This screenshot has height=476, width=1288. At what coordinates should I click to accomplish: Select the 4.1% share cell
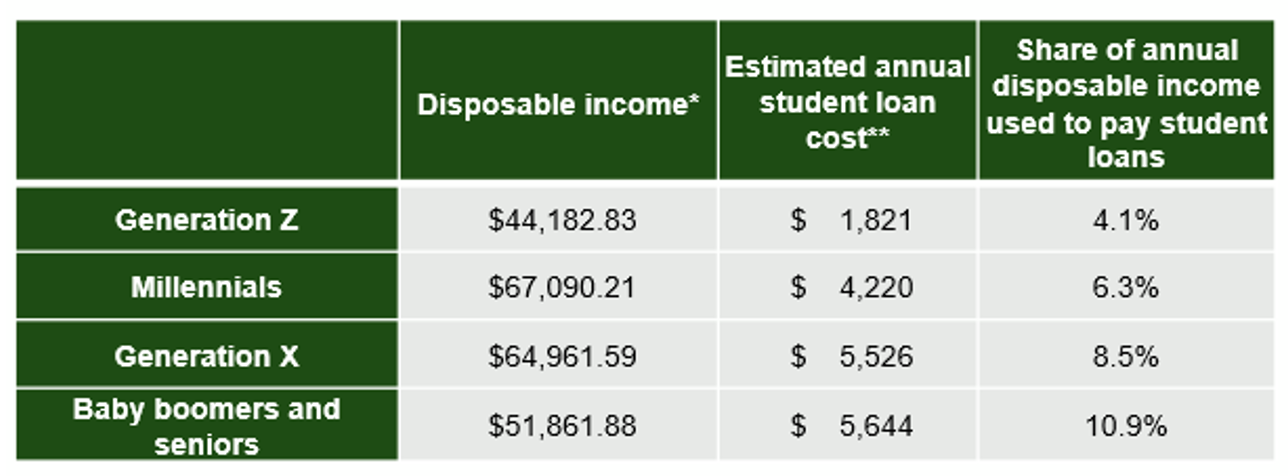point(1126,220)
